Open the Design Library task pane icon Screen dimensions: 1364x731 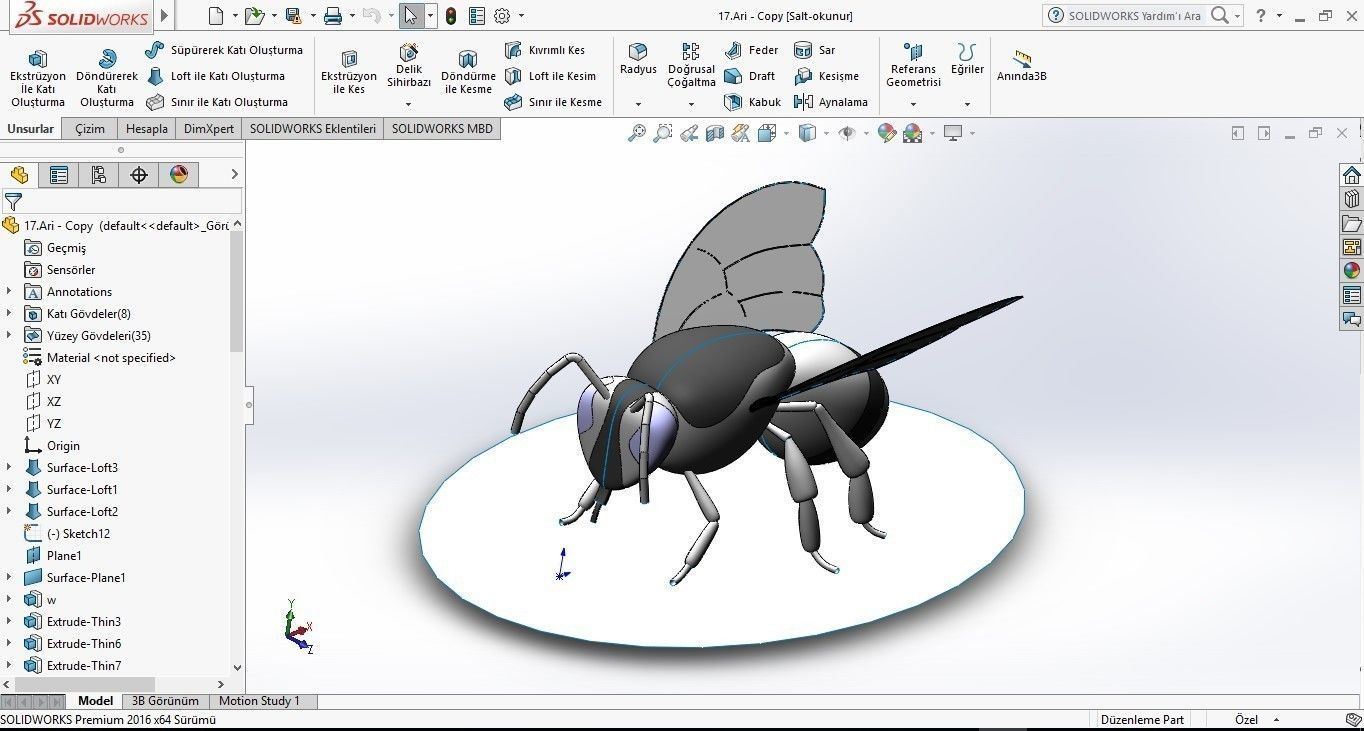point(1352,198)
